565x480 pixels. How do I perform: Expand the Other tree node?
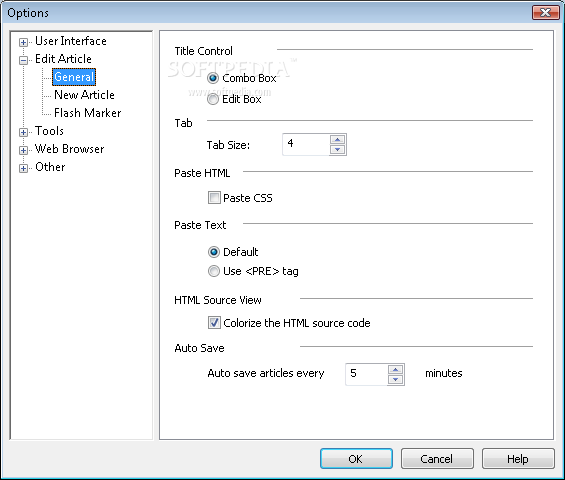(x=23, y=168)
